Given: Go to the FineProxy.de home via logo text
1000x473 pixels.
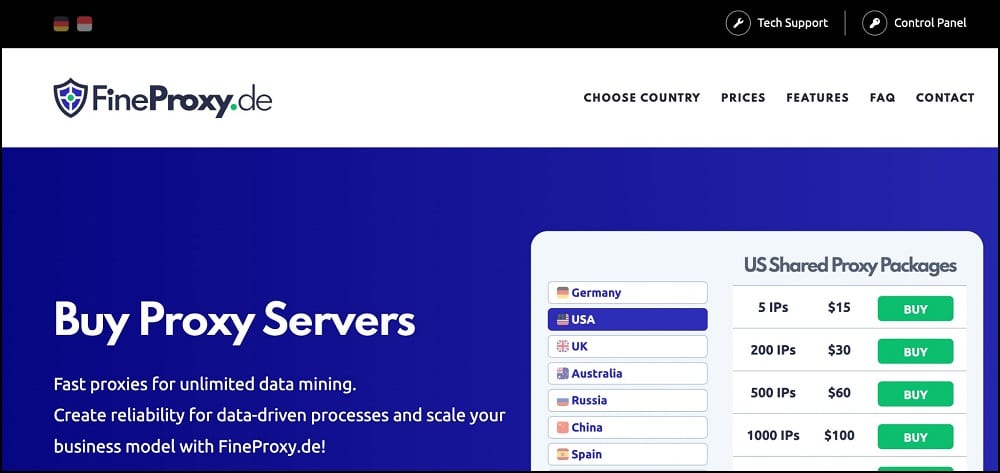Looking at the screenshot, I should point(182,99).
